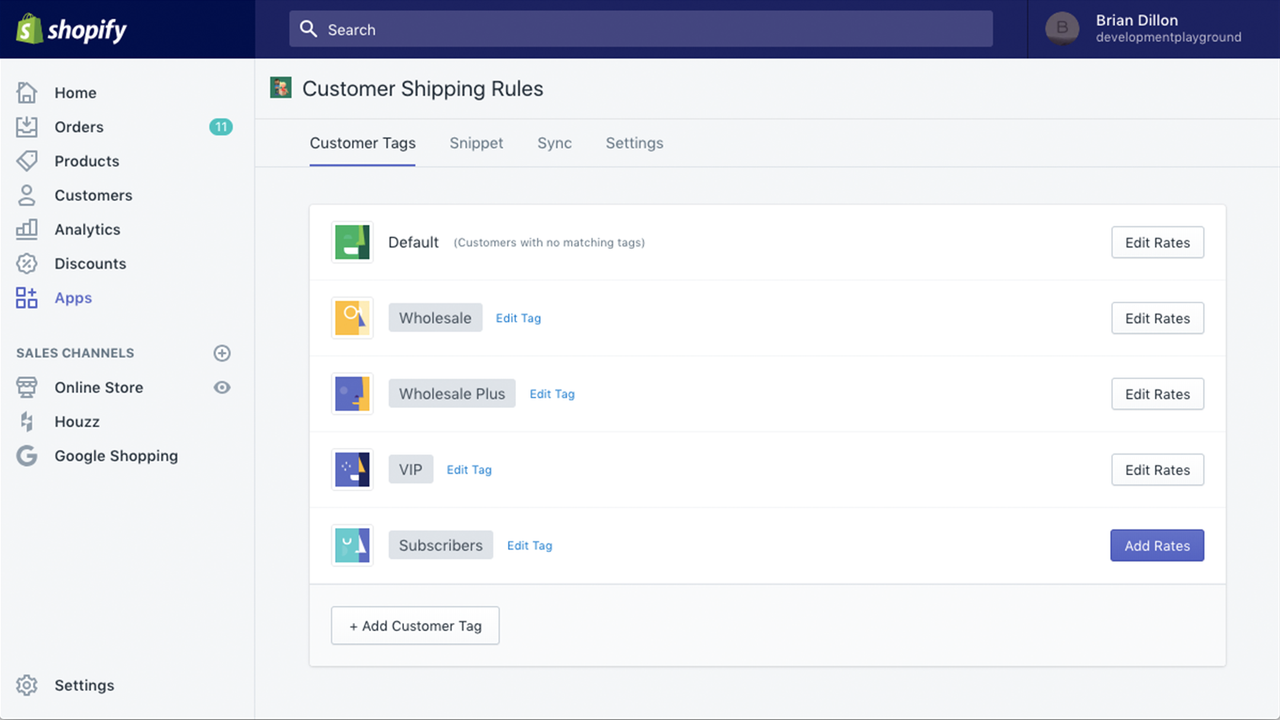Open Online Store channel

(99, 387)
